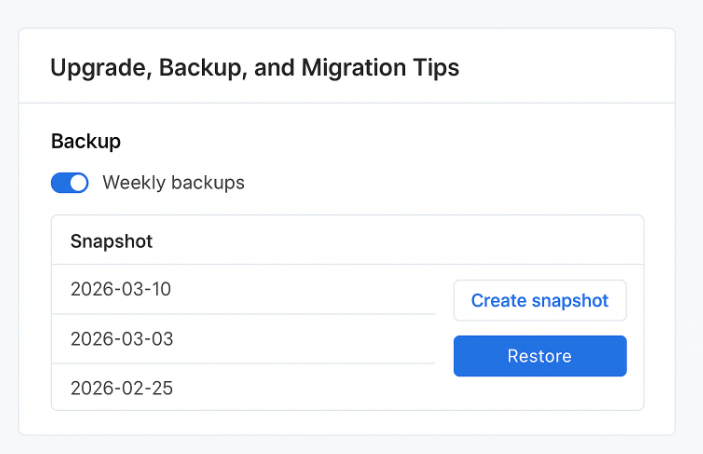Click the Upgrade, Backup, and Migration Tips title
Viewport: 703px width, 454px height.
click(255, 68)
